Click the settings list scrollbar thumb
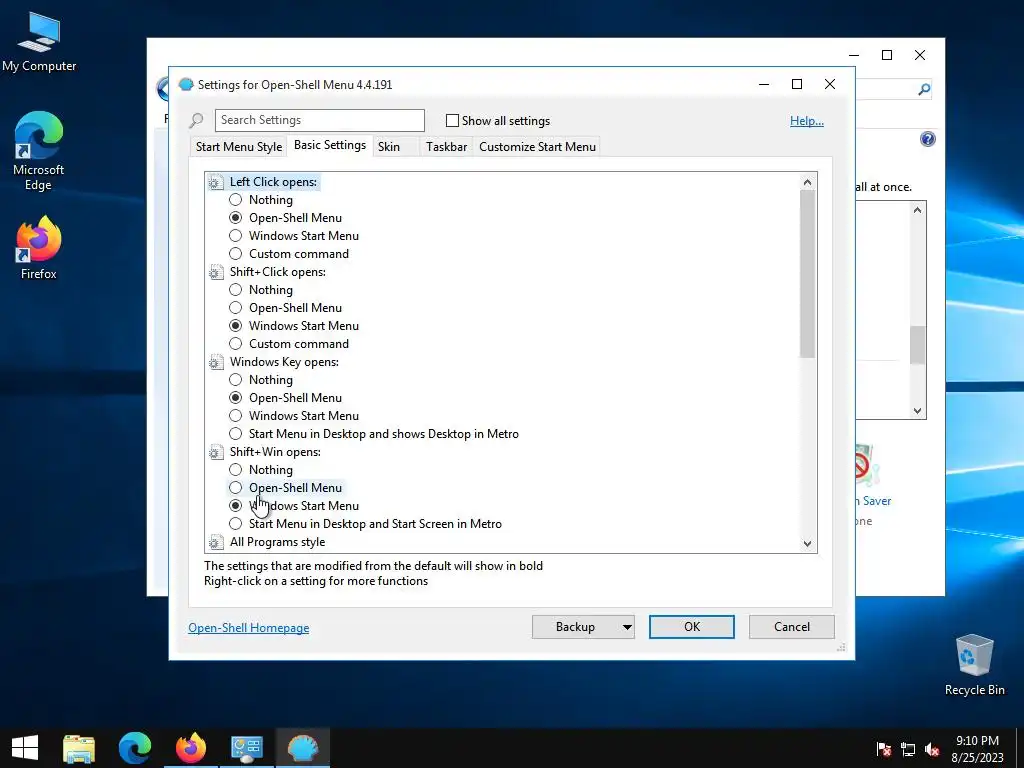 click(x=807, y=274)
